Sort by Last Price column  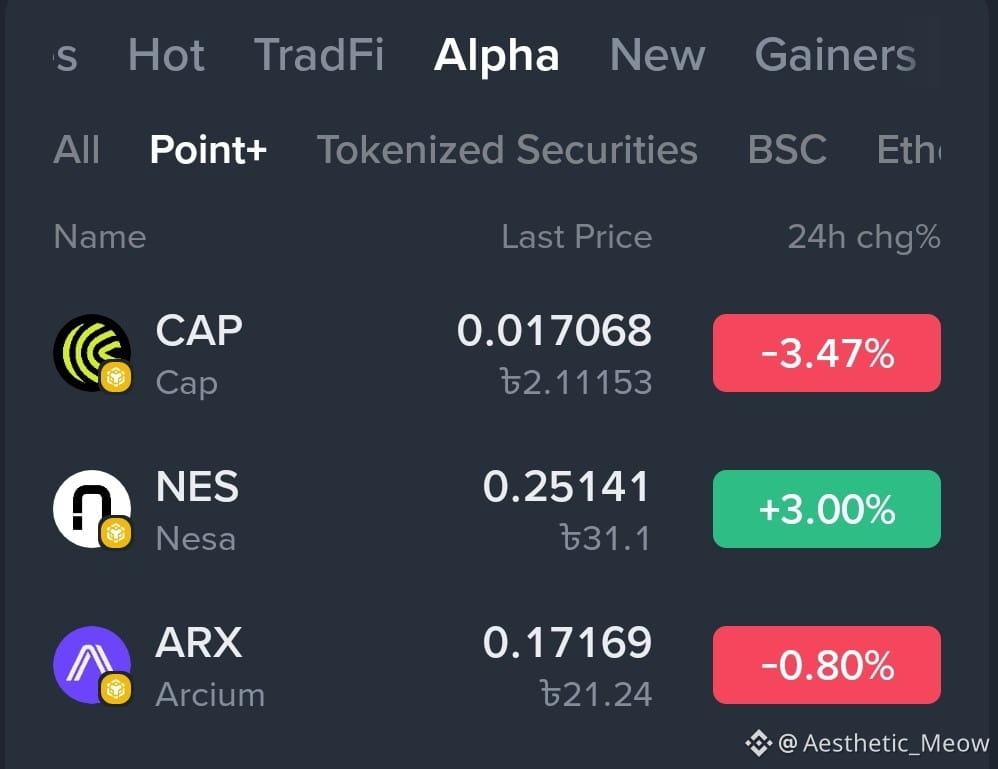(577, 237)
